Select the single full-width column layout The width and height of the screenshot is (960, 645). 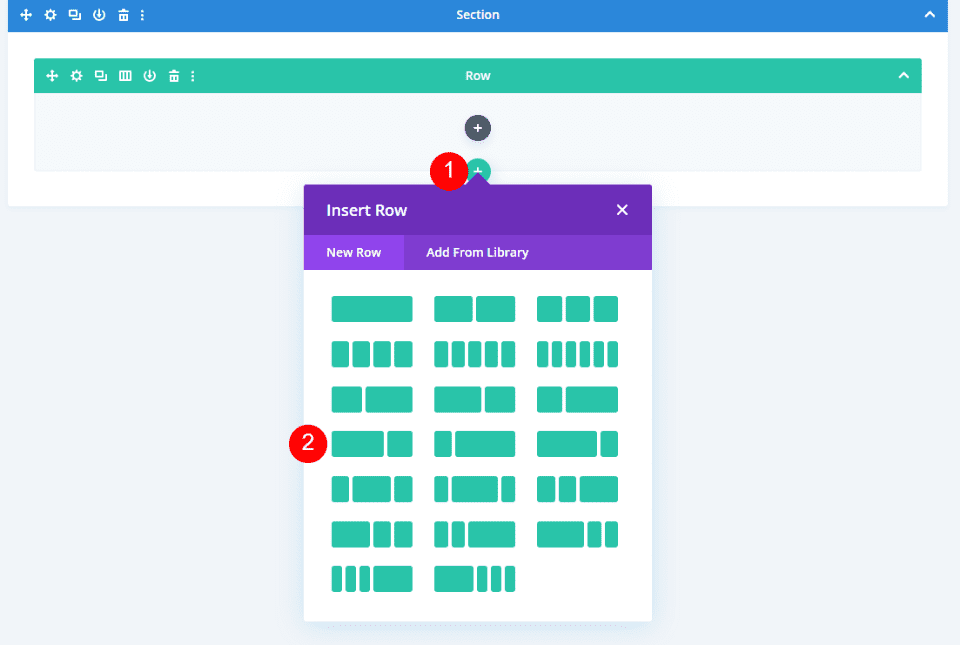click(x=371, y=308)
